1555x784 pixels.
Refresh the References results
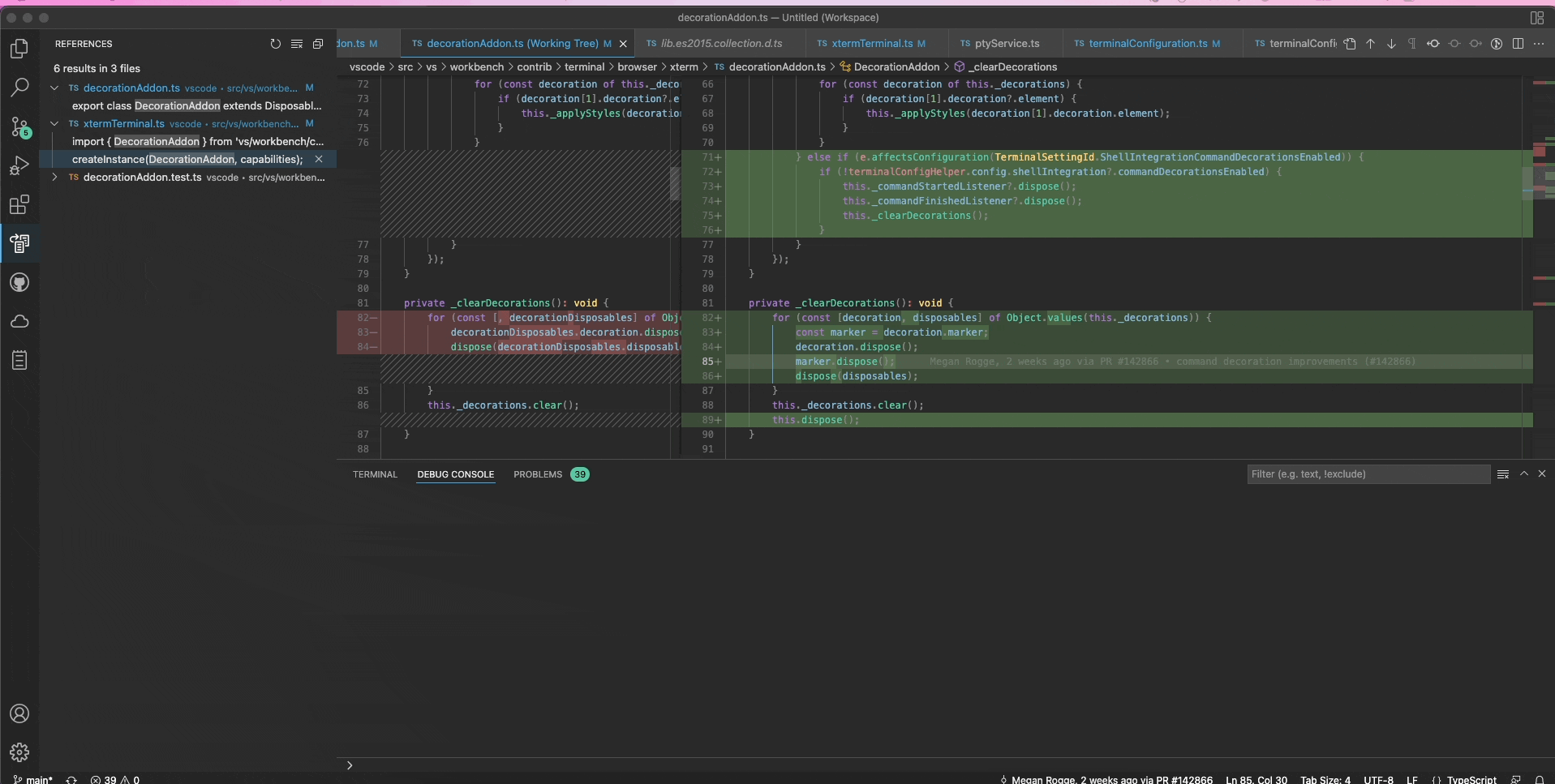pyautogui.click(x=276, y=44)
